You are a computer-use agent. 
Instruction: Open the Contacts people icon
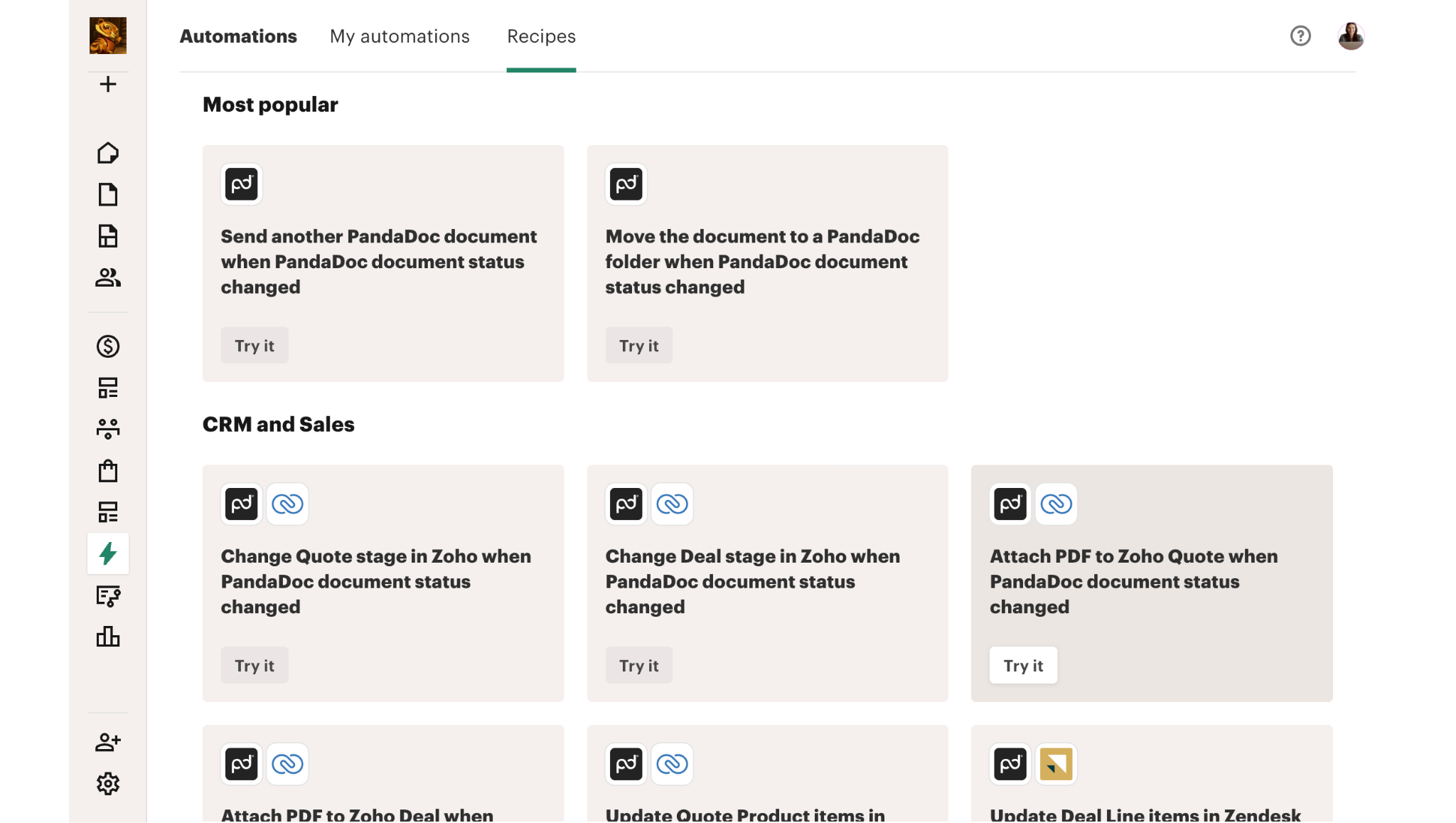(x=108, y=277)
